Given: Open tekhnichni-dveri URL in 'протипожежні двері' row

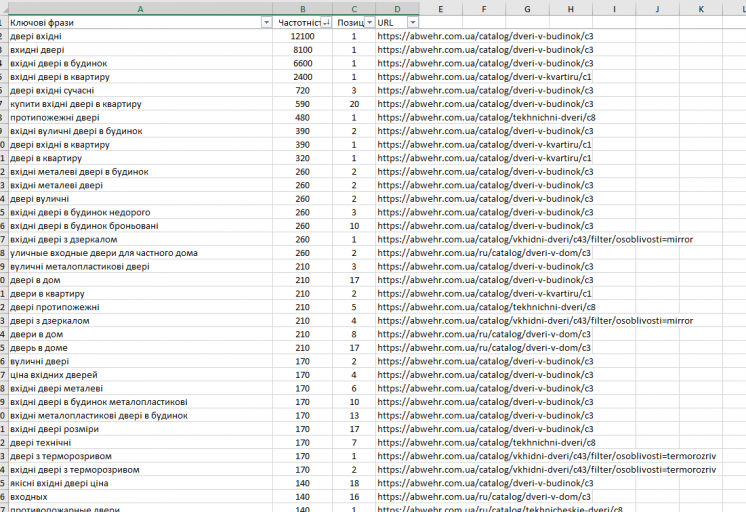Looking at the screenshot, I should pos(486,118).
